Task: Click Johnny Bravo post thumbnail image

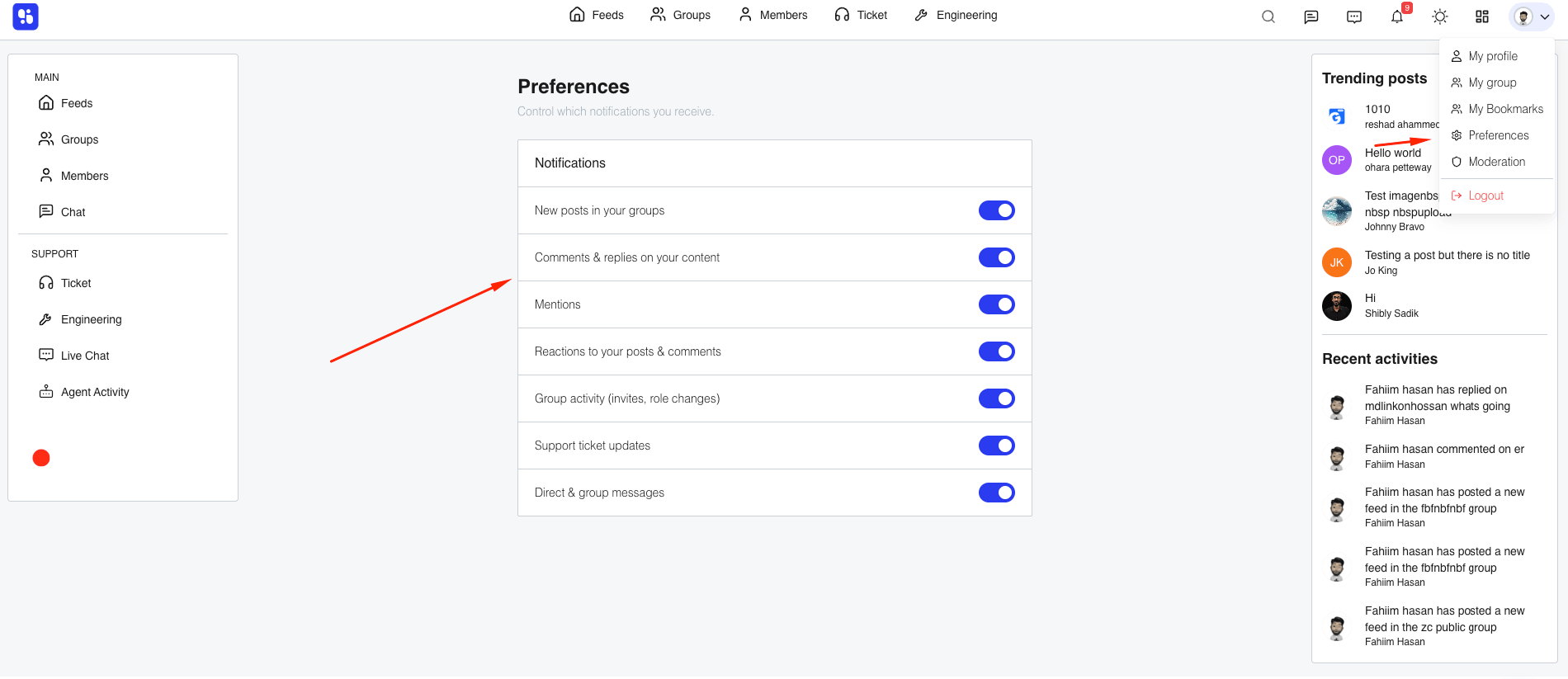Action: pyautogui.click(x=1337, y=211)
